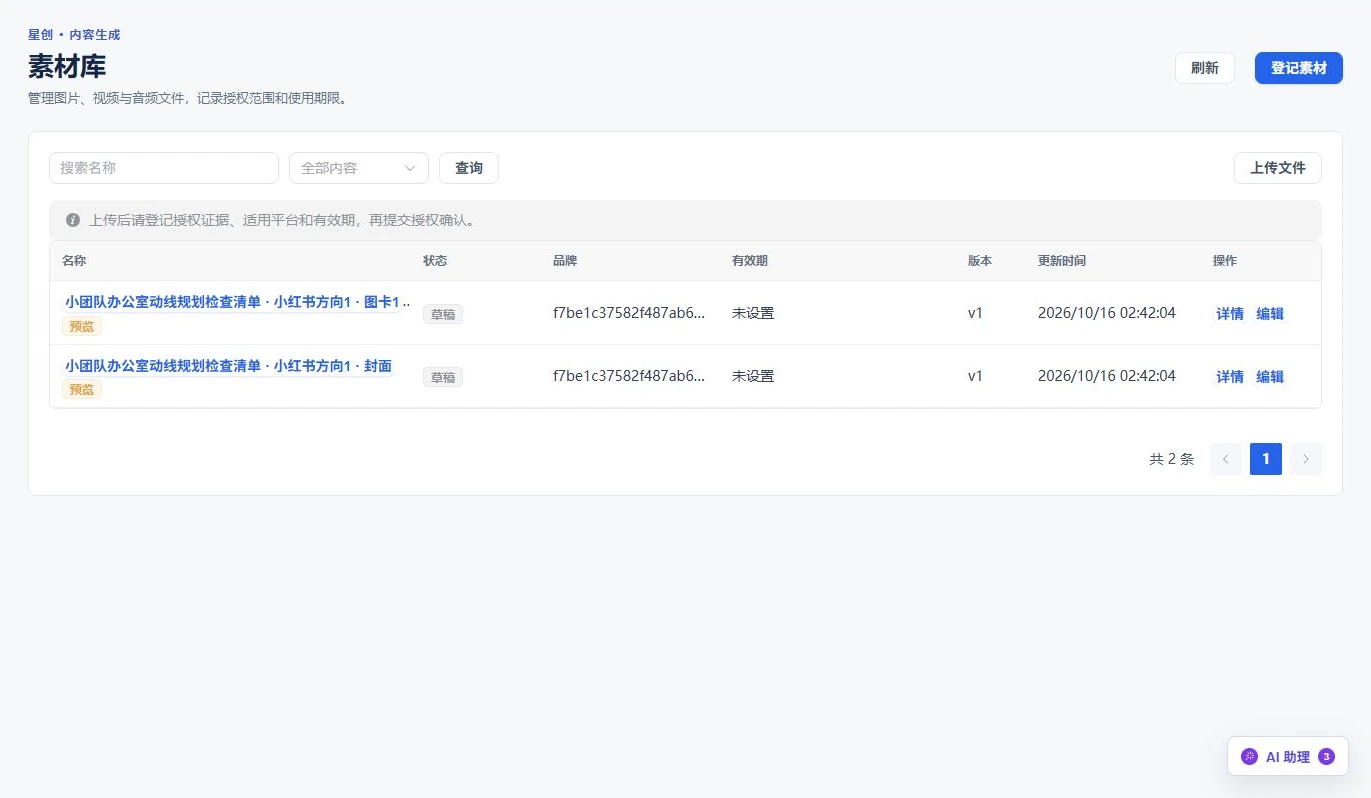Screen dimensions: 1371x798
Task: Click the 版本 column header
Action: coord(980,261)
